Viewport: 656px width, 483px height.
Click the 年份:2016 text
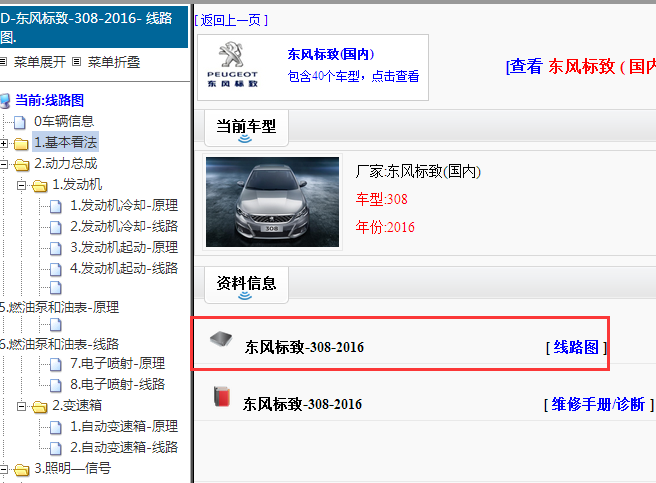(385, 227)
